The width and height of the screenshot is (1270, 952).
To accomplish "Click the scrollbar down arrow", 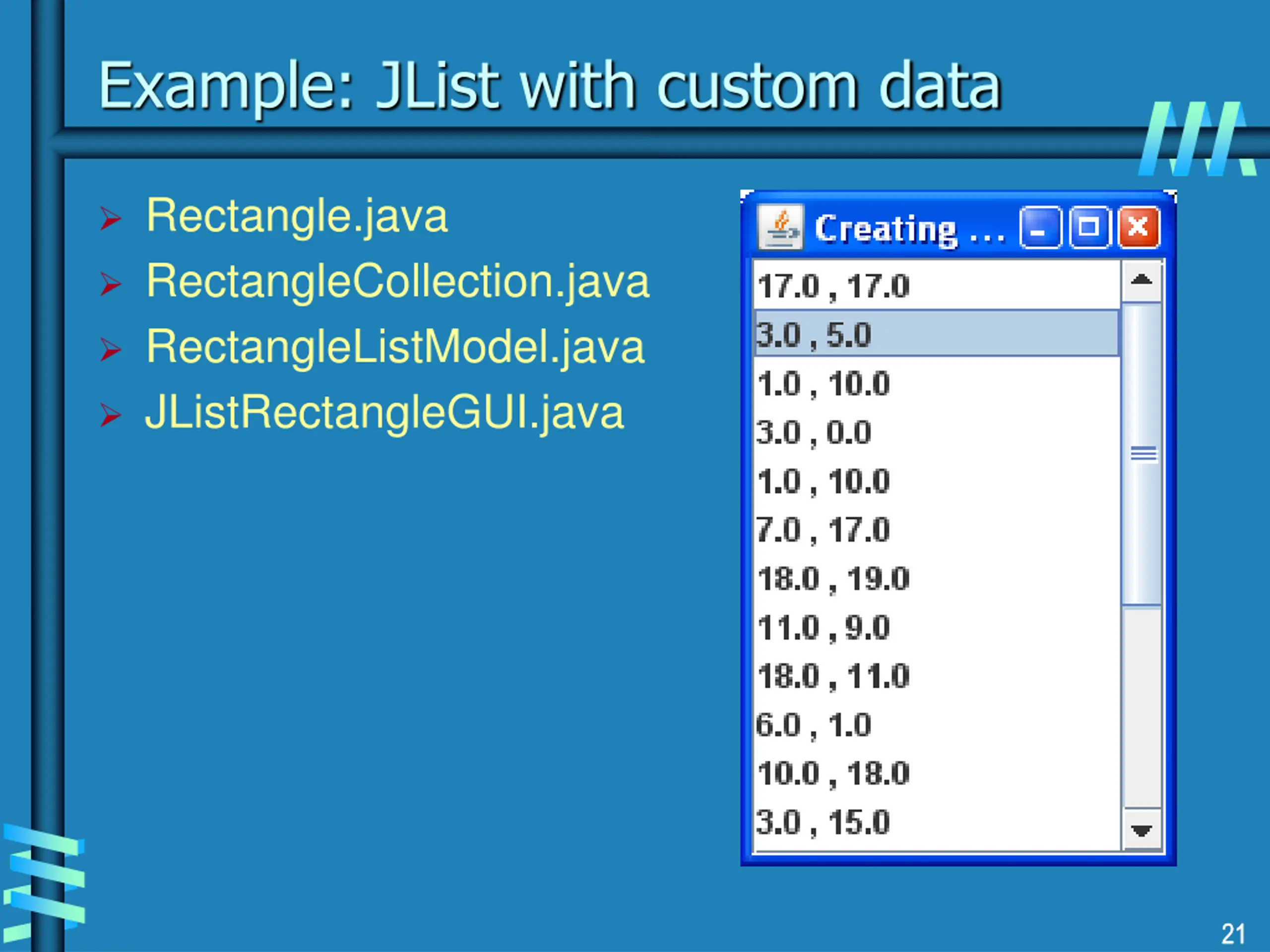I will coord(1142,830).
